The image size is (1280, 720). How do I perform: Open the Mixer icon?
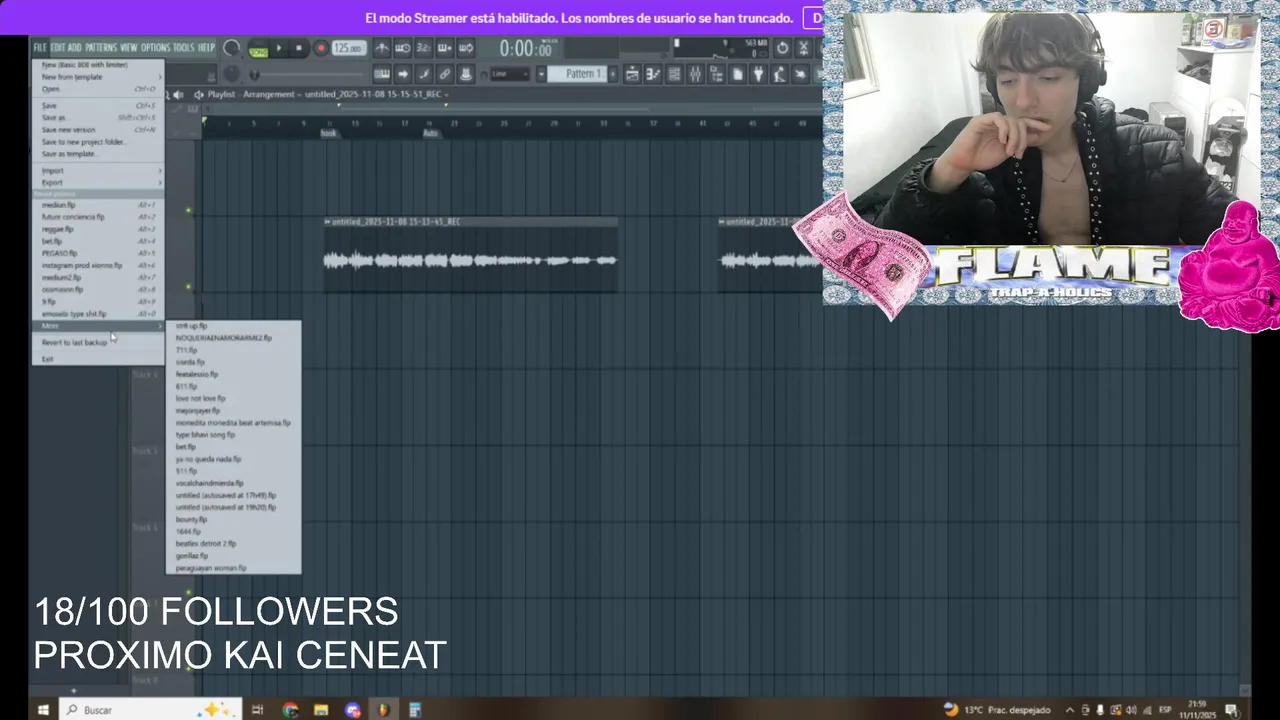click(x=695, y=74)
